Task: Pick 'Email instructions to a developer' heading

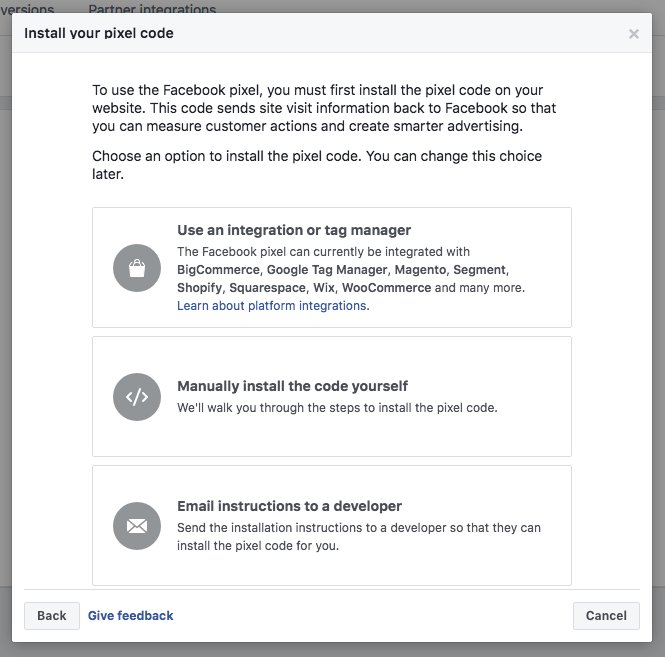Action: click(x=289, y=506)
